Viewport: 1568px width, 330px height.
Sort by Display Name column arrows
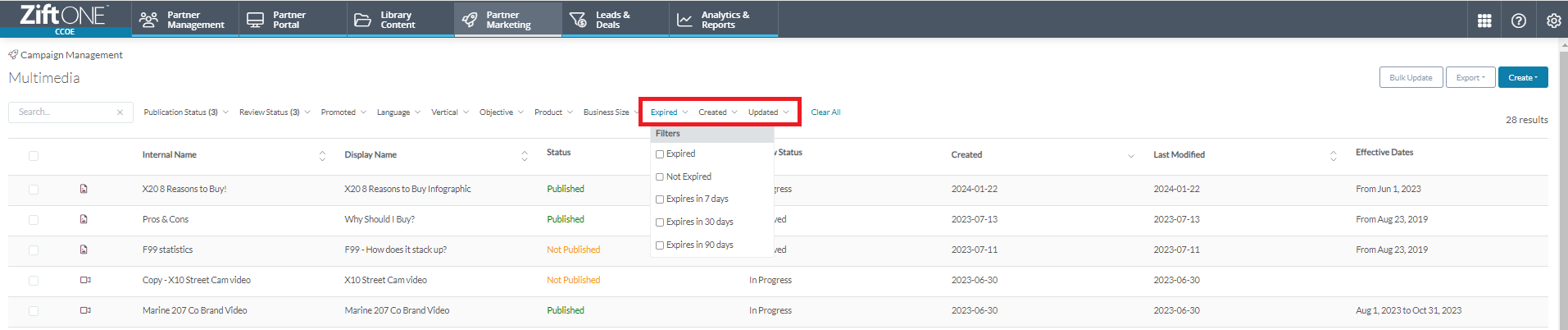click(525, 156)
